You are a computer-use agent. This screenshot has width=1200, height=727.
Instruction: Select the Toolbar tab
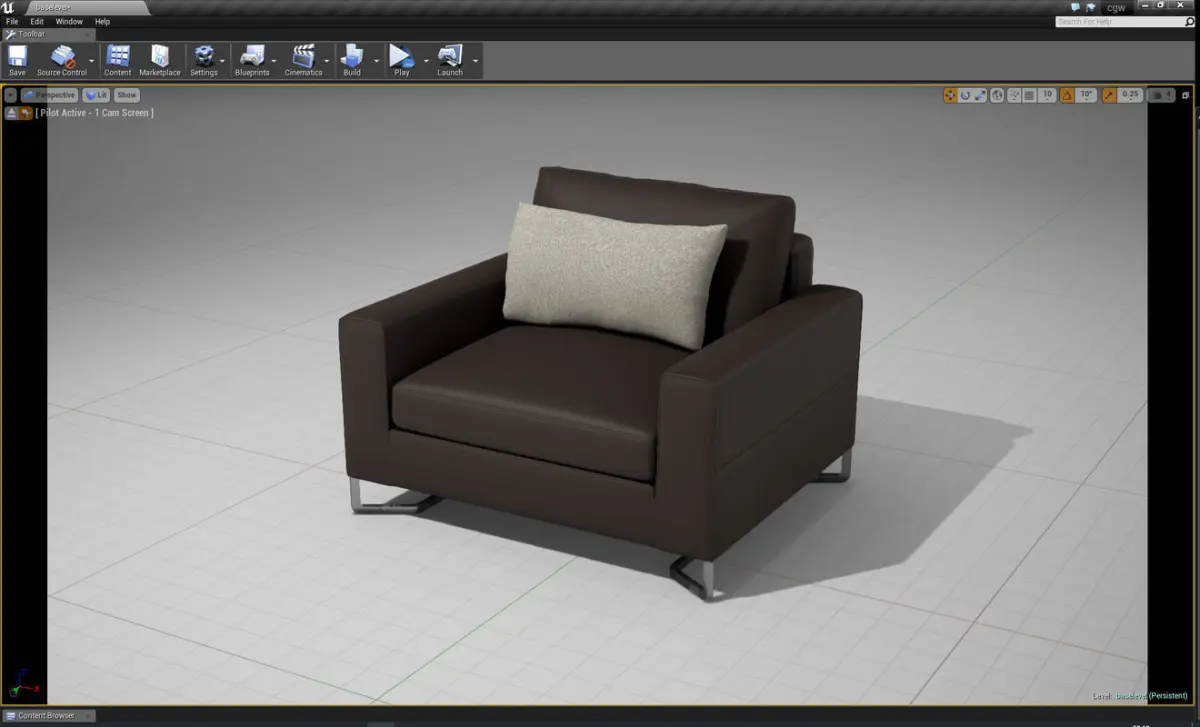48,34
